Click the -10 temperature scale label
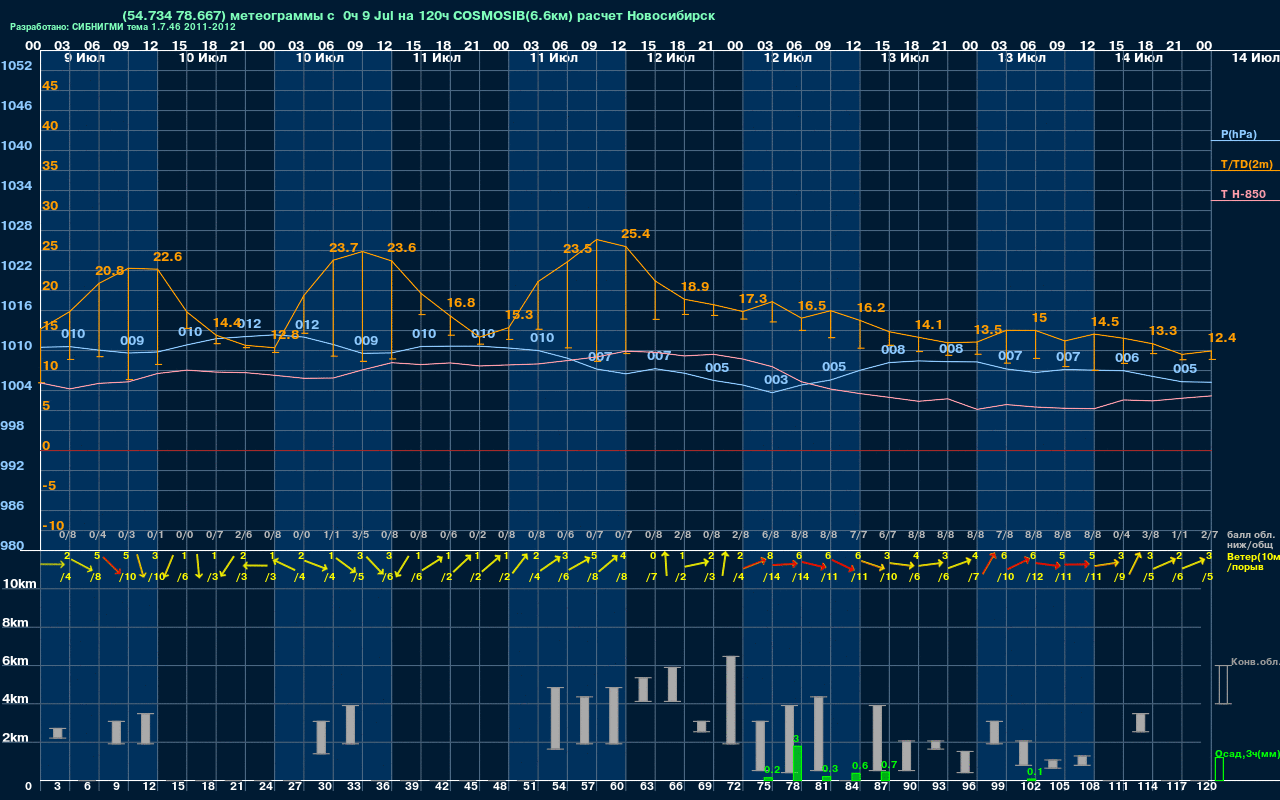 point(53,526)
